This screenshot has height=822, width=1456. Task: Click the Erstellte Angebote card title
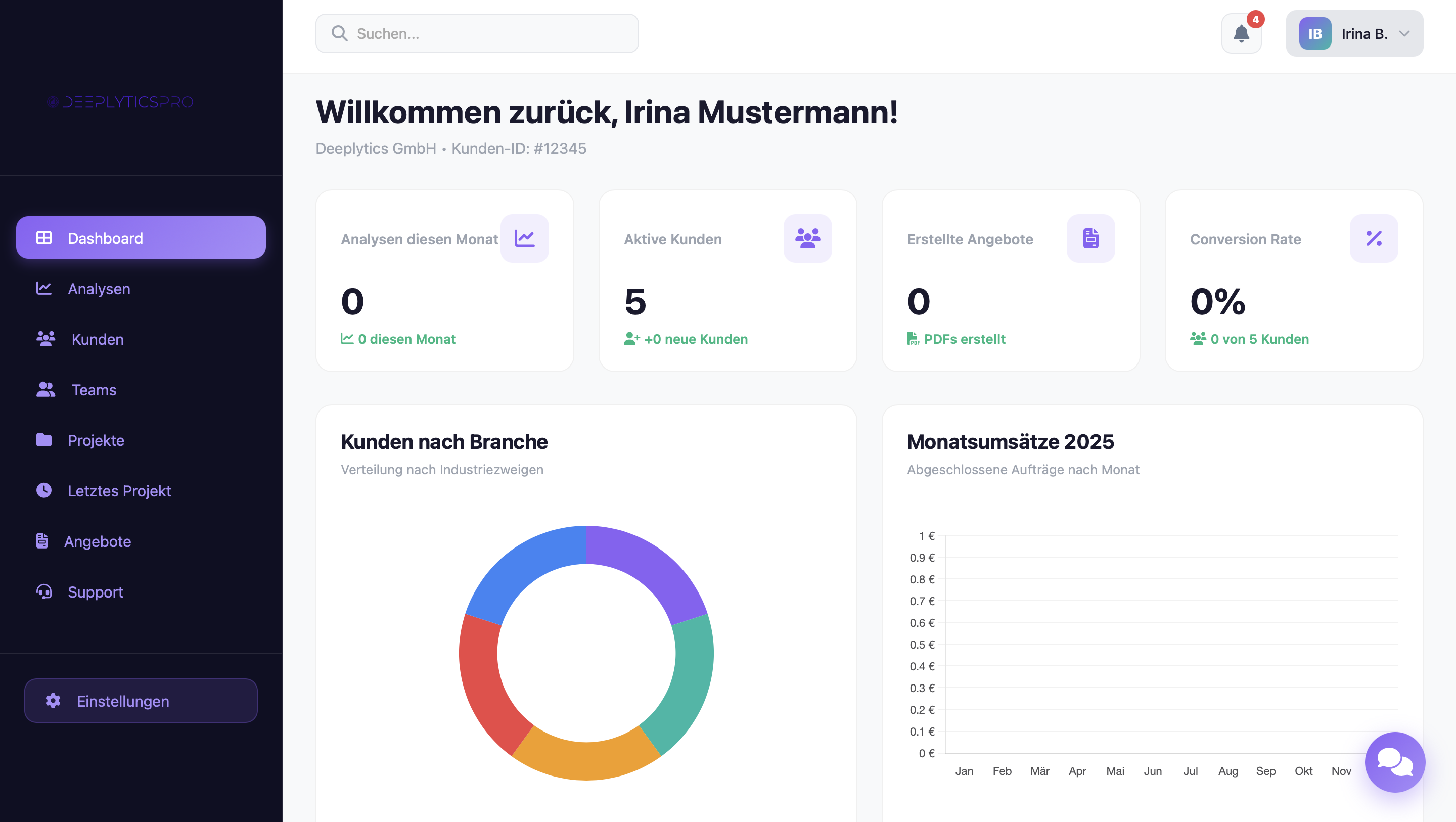click(x=970, y=239)
